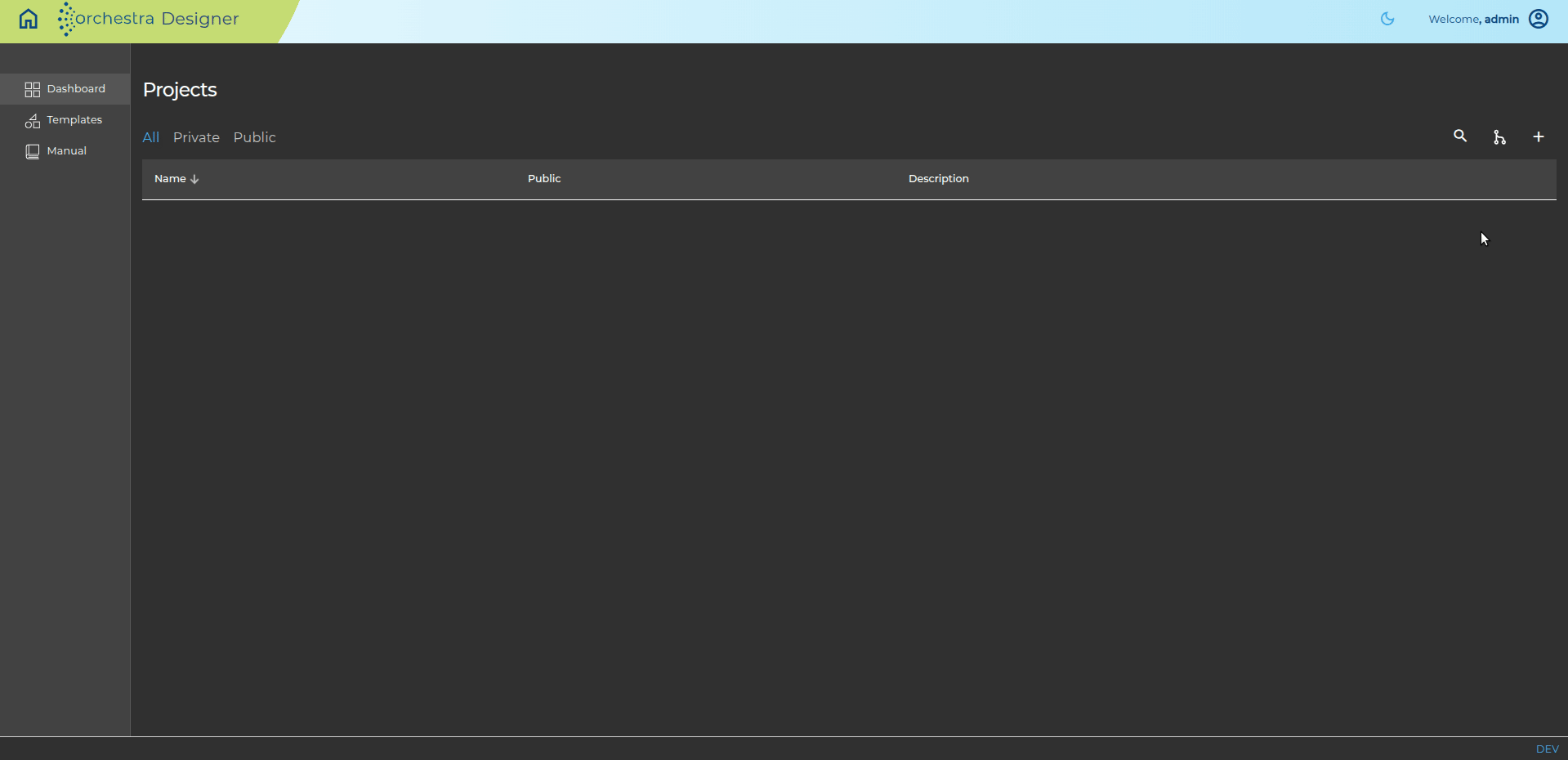The width and height of the screenshot is (1568, 760).
Task: Add new project with plus icon
Action: (1539, 137)
